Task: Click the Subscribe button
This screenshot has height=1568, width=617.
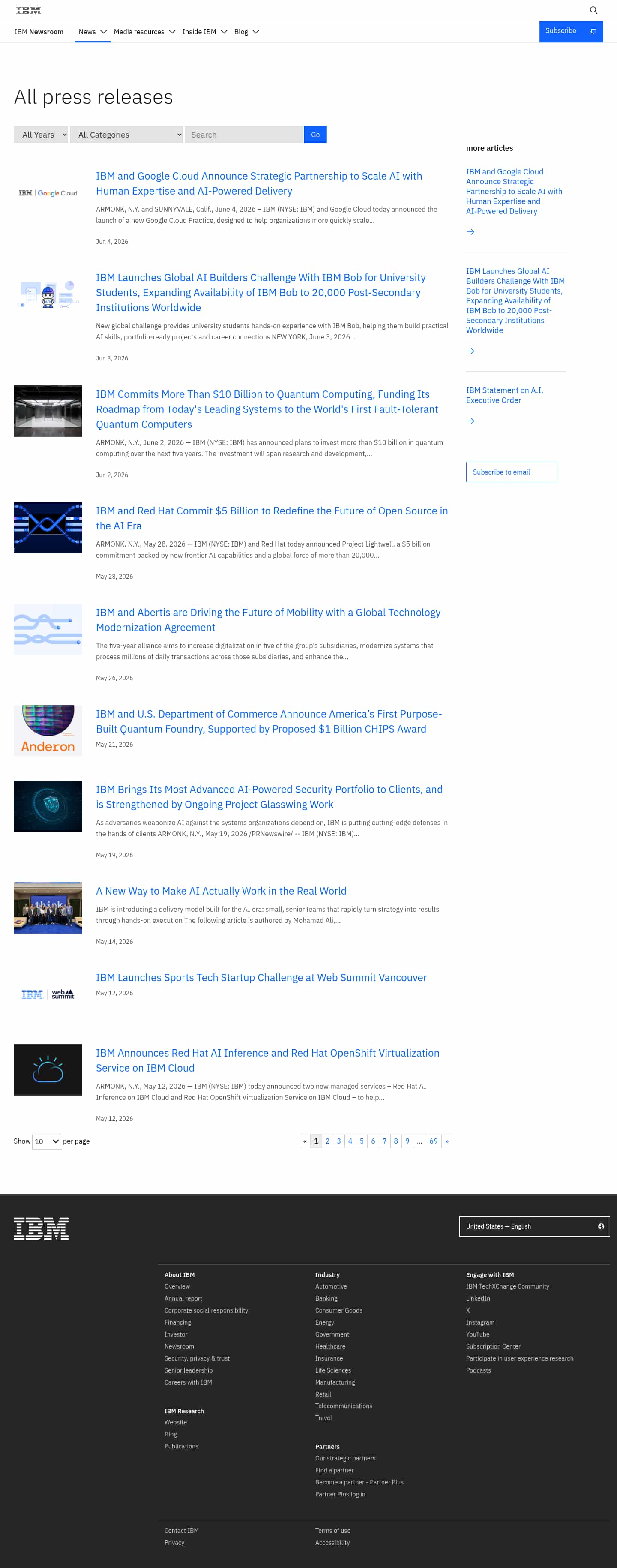Action: point(571,31)
